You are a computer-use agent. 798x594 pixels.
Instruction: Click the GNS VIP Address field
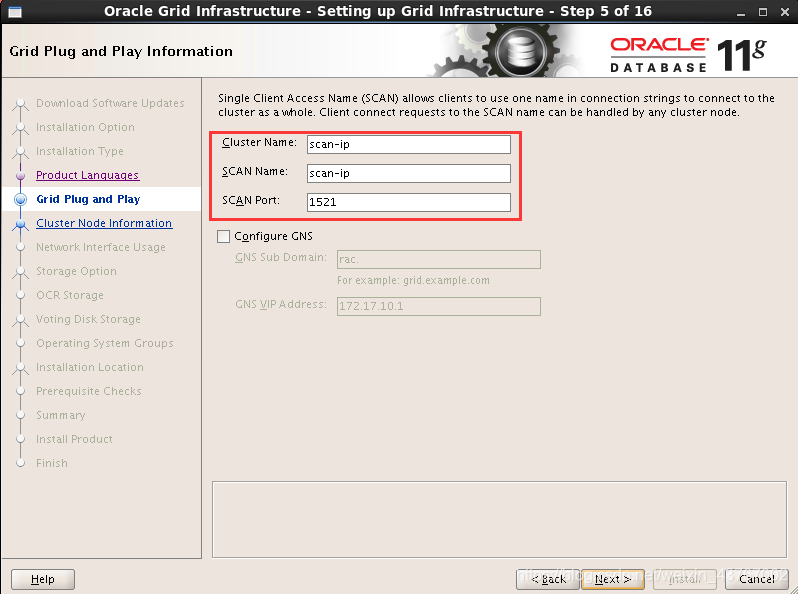coord(439,306)
